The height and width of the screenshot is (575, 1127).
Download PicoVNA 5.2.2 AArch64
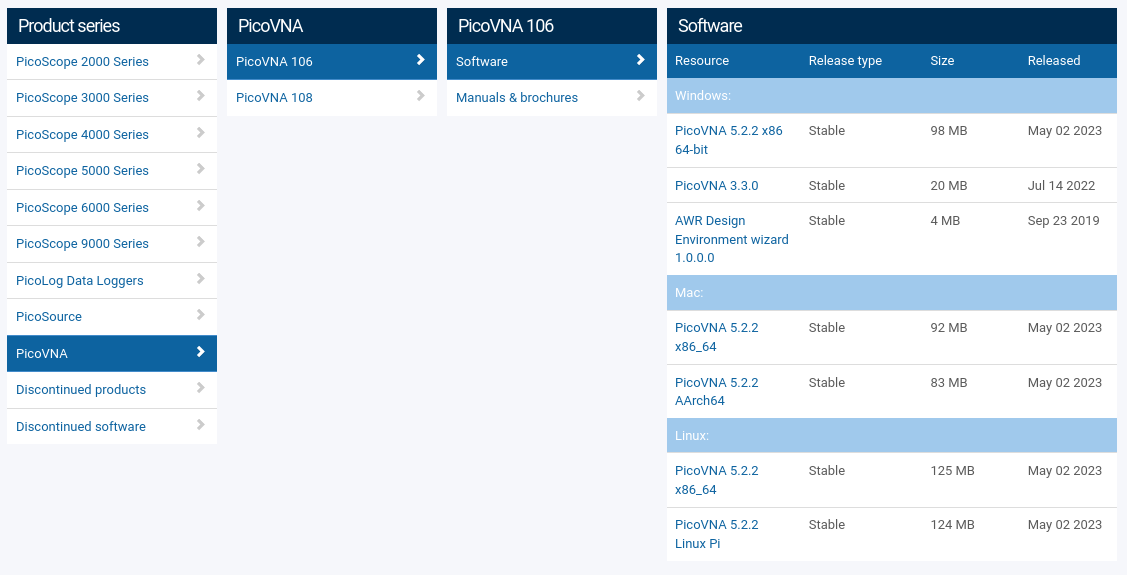[x=717, y=392]
